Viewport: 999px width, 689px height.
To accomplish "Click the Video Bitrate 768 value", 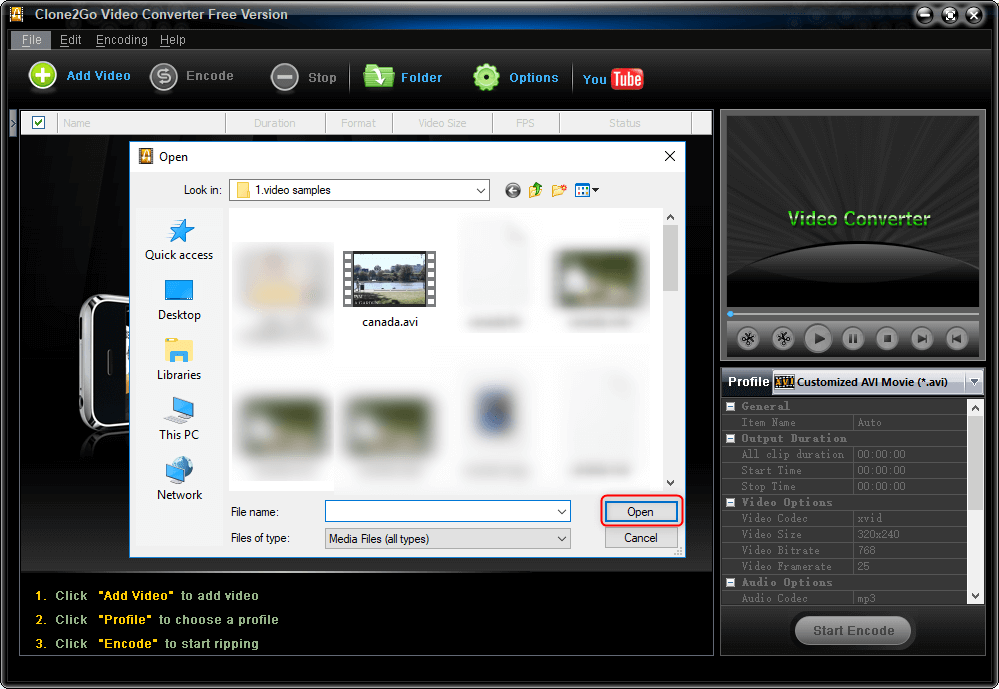I will coord(910,550).
